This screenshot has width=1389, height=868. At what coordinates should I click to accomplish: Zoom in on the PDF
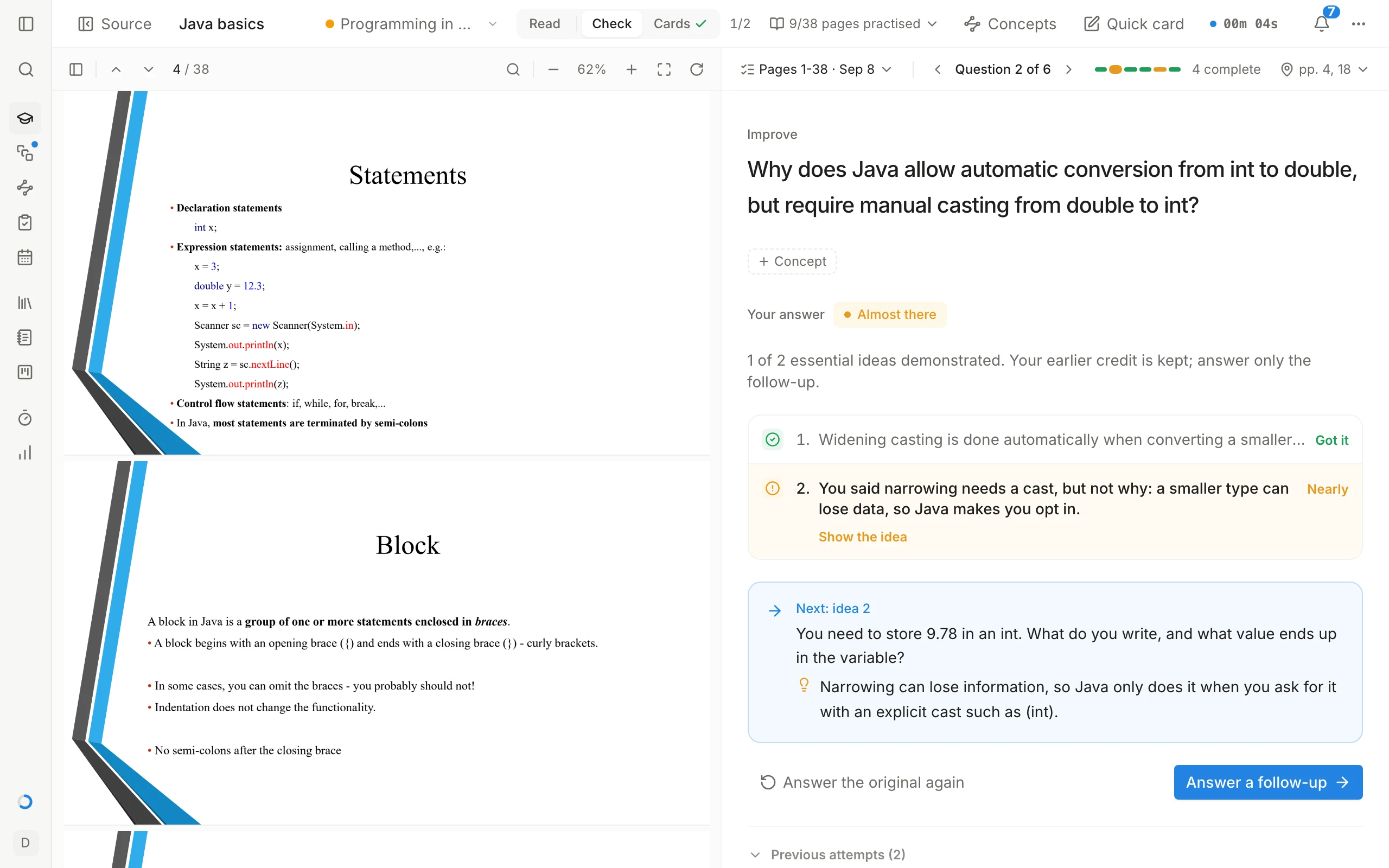pos(632,69)
